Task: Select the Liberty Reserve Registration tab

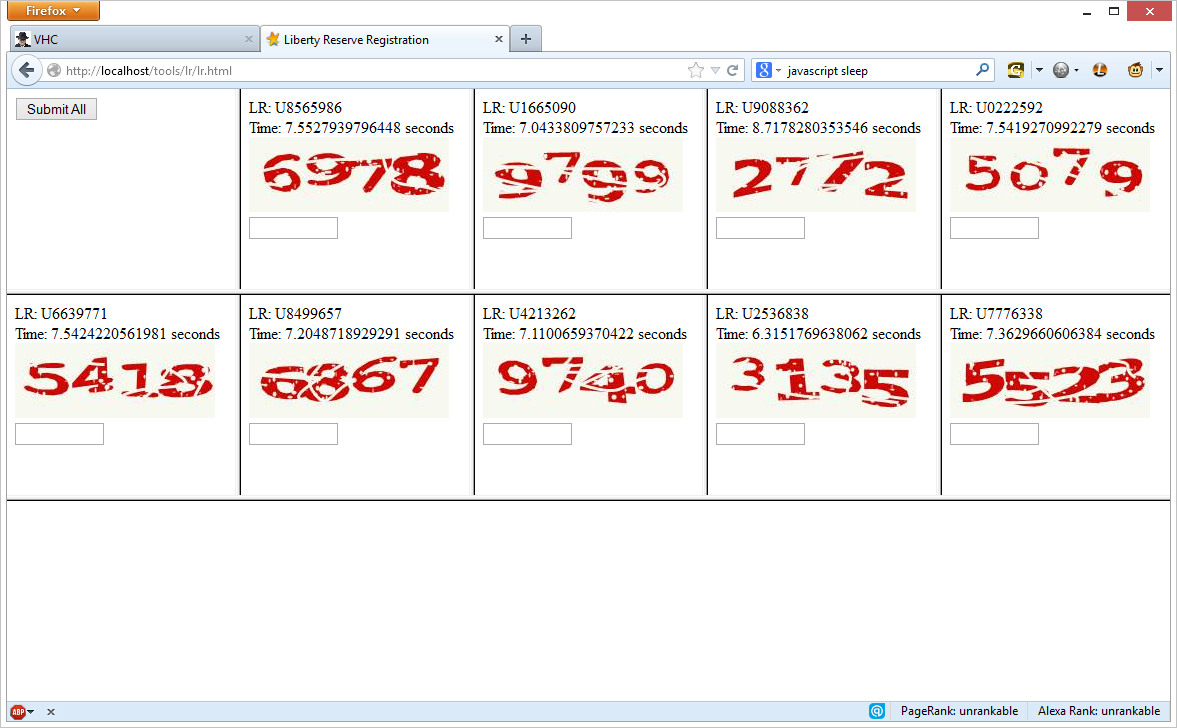Action: 384,39
